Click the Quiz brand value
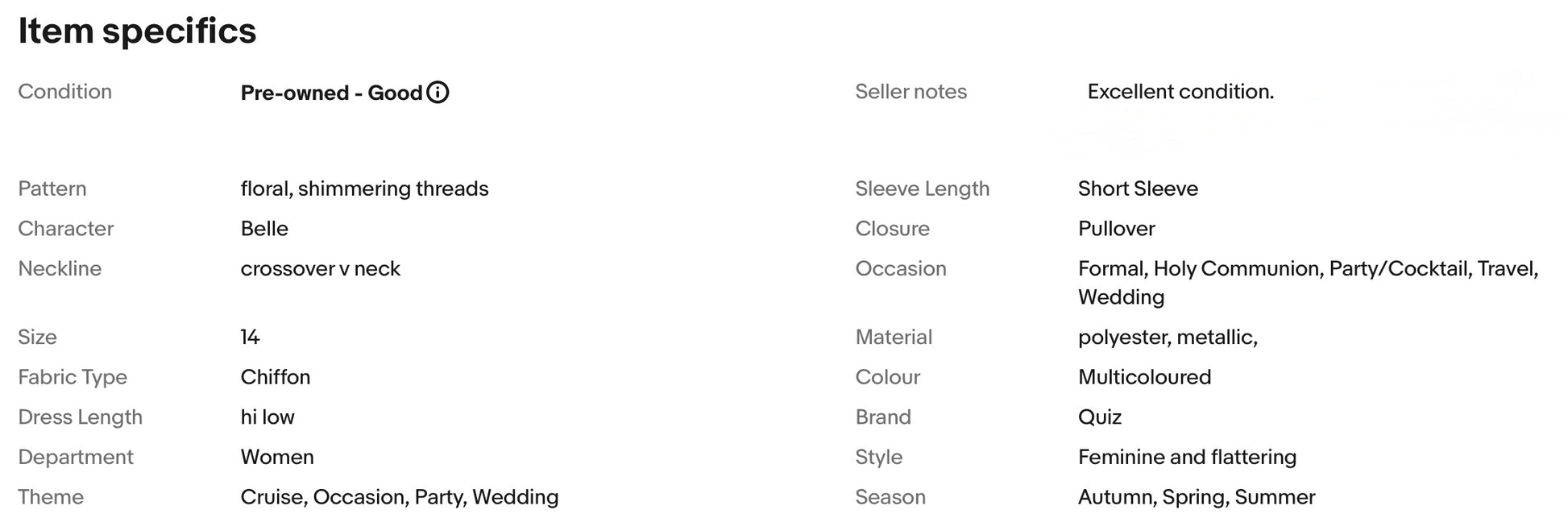The height and width of the screenshot is (514, 1568). tap(1100, 417)
